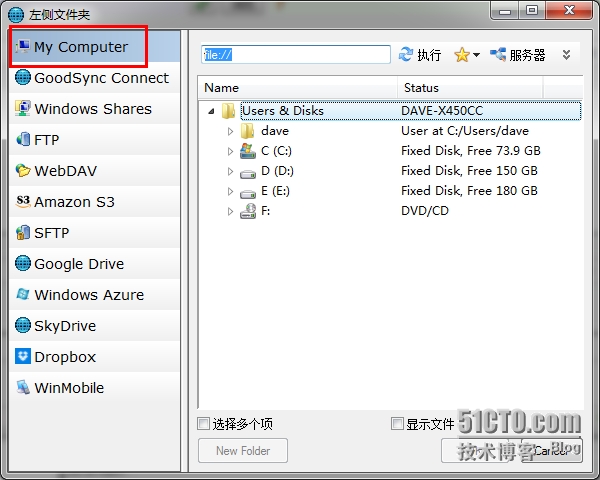Expand the dave user folder
This screenshot has height=480, width=600.
point(230,131)
